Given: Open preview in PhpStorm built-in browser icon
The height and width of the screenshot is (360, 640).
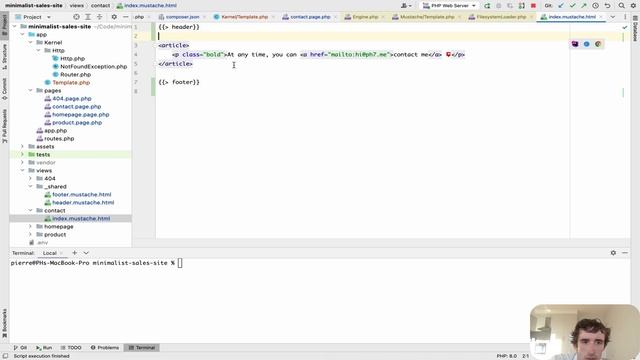Looking at the screenshot, I should pyautogui.click(x=575, y=44).
